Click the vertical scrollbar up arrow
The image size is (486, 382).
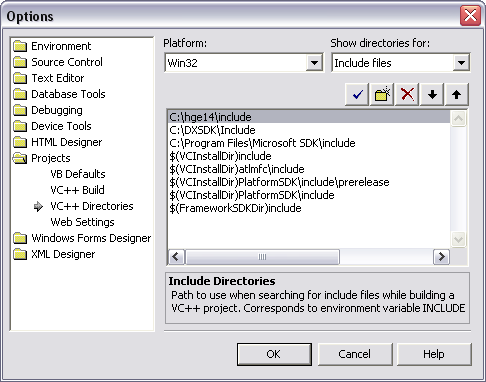(459, 118)
